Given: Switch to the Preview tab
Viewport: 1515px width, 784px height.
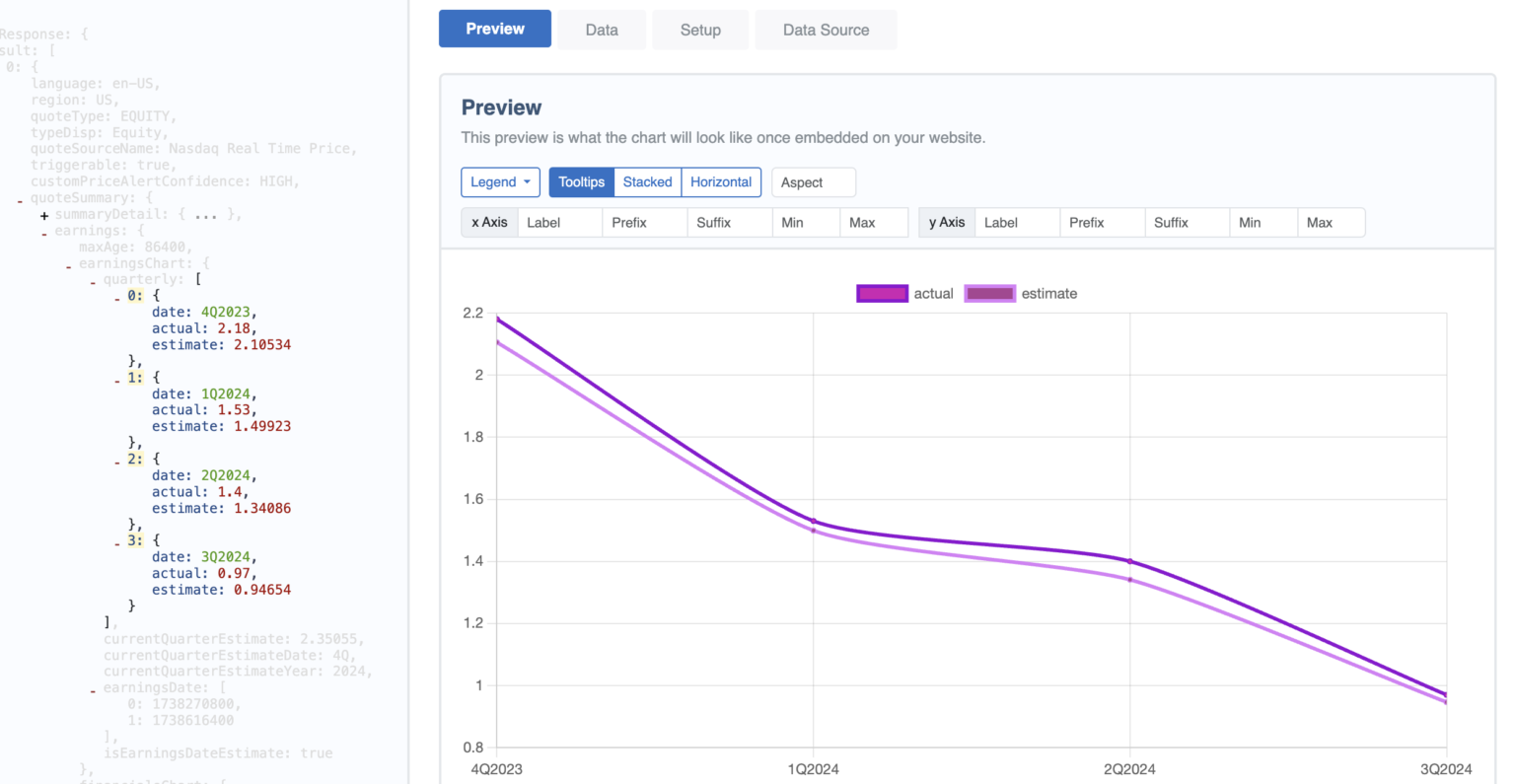Looking at the screenshot, I should (x=494, y=29).
